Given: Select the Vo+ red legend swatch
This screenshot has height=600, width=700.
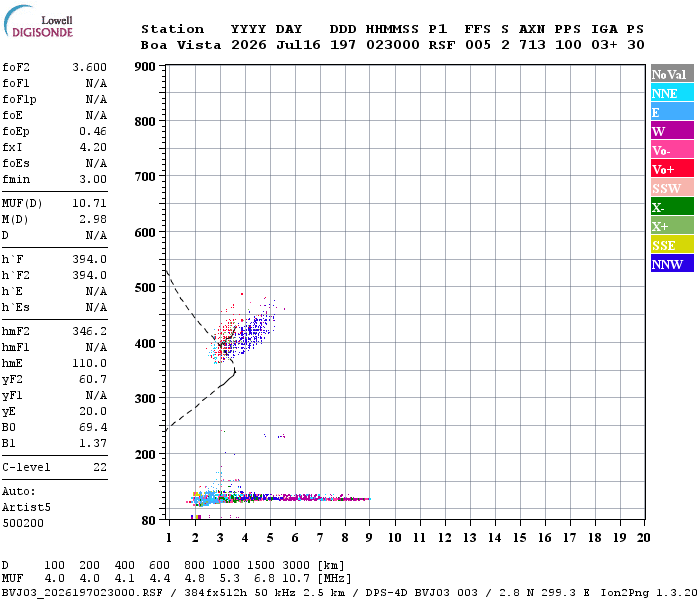Looking at the screenshot, I should pyautogui.click(x=672, y=169).
